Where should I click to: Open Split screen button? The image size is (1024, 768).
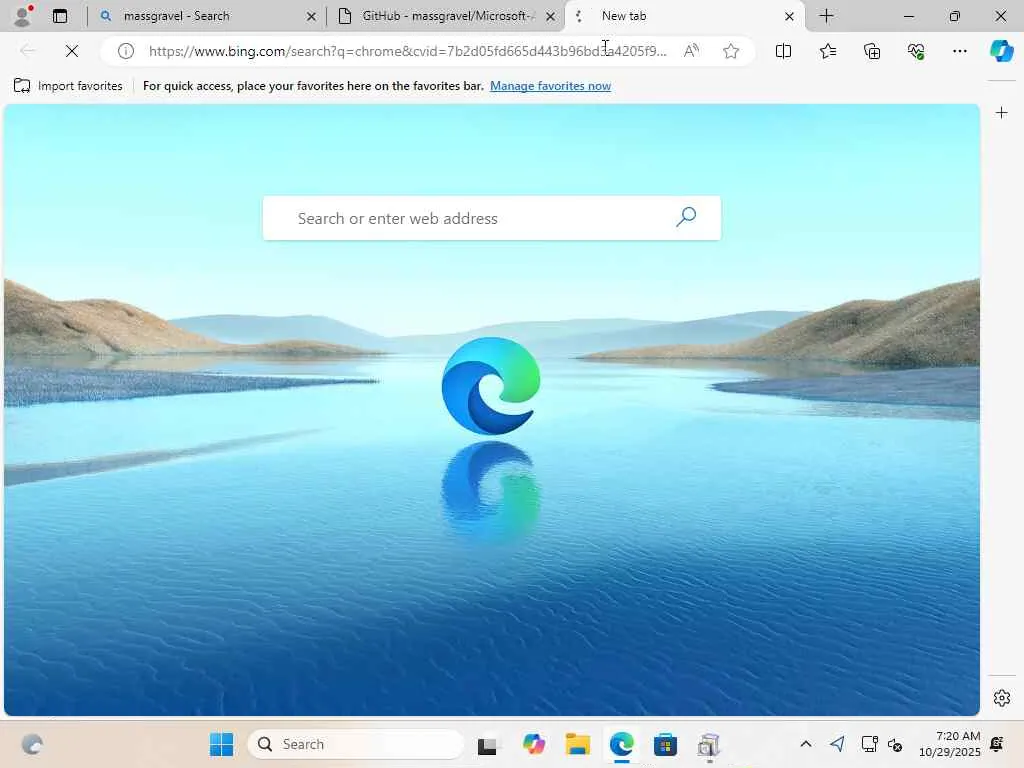pos(783,51)
